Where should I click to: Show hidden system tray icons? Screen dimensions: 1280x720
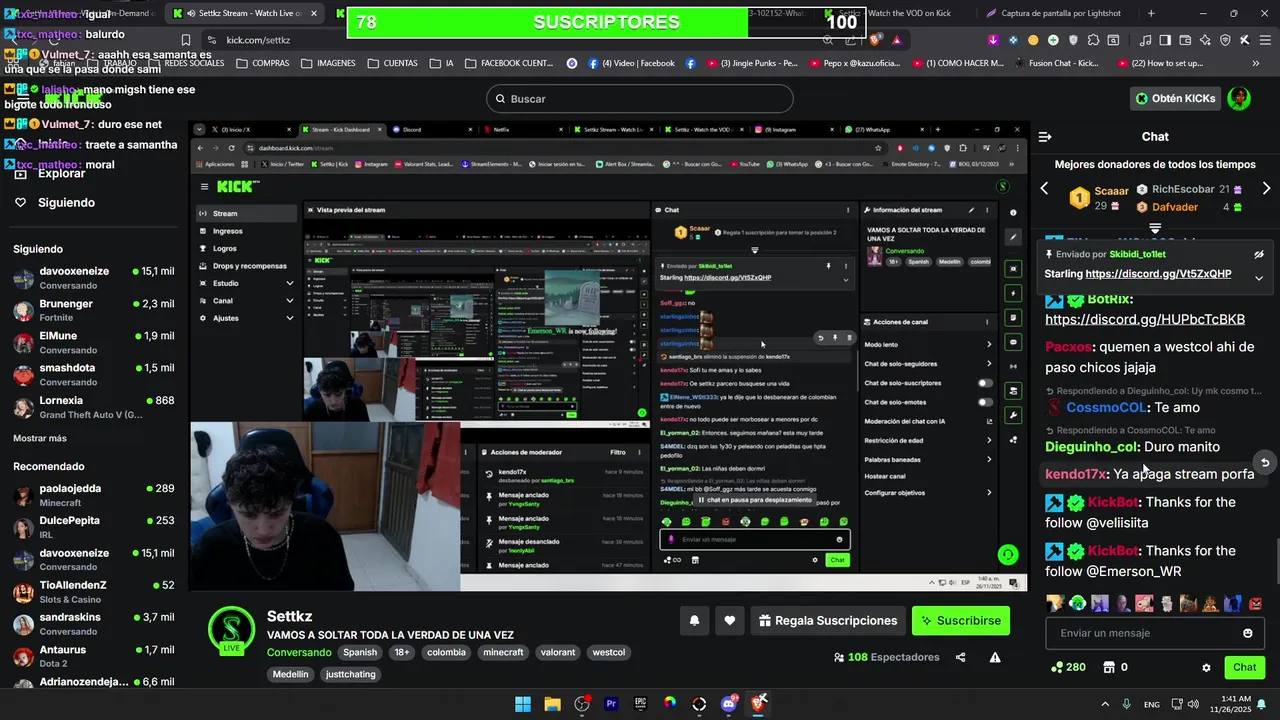tap(1105, 704)
